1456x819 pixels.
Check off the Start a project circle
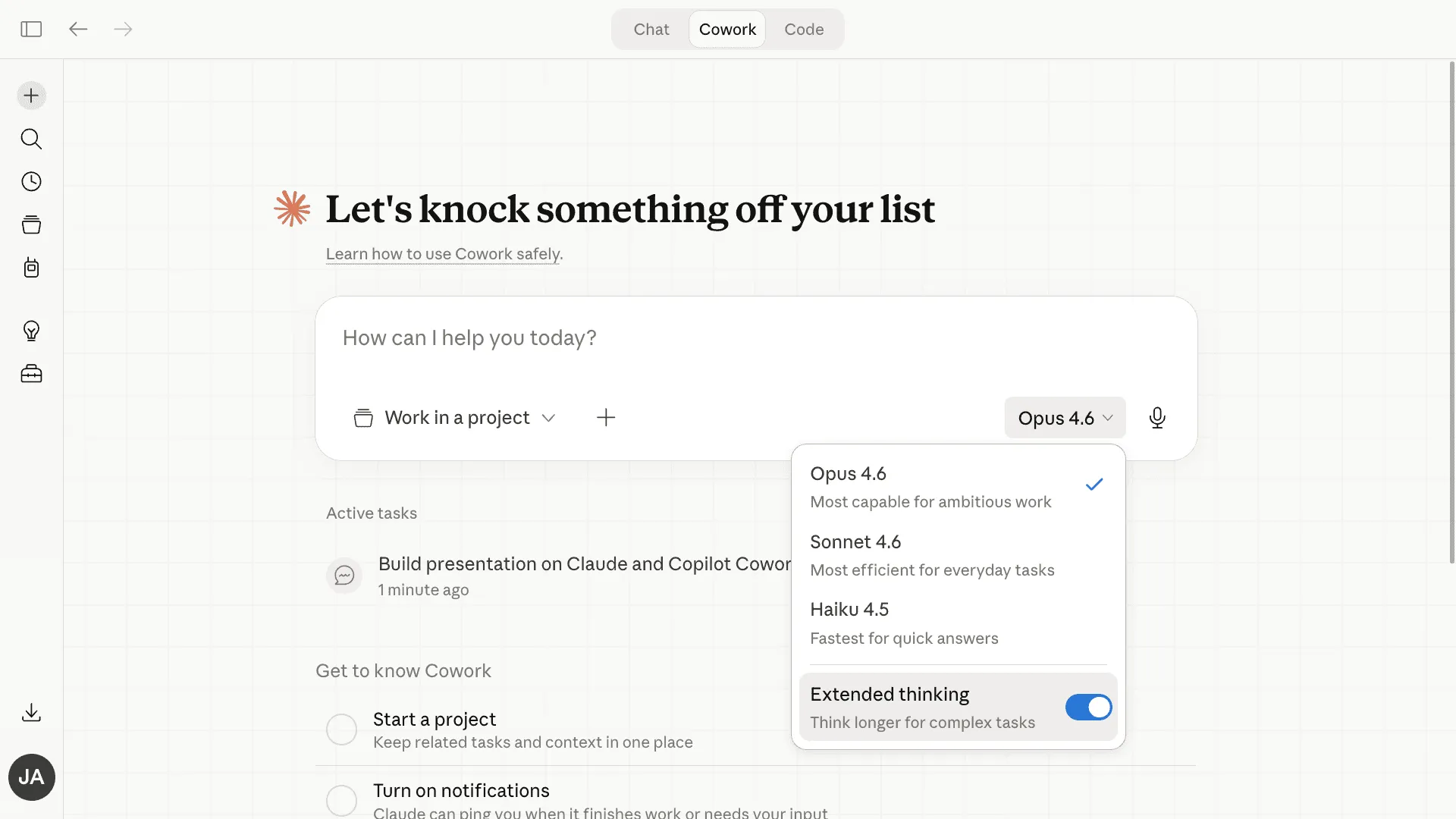(341, 730)
